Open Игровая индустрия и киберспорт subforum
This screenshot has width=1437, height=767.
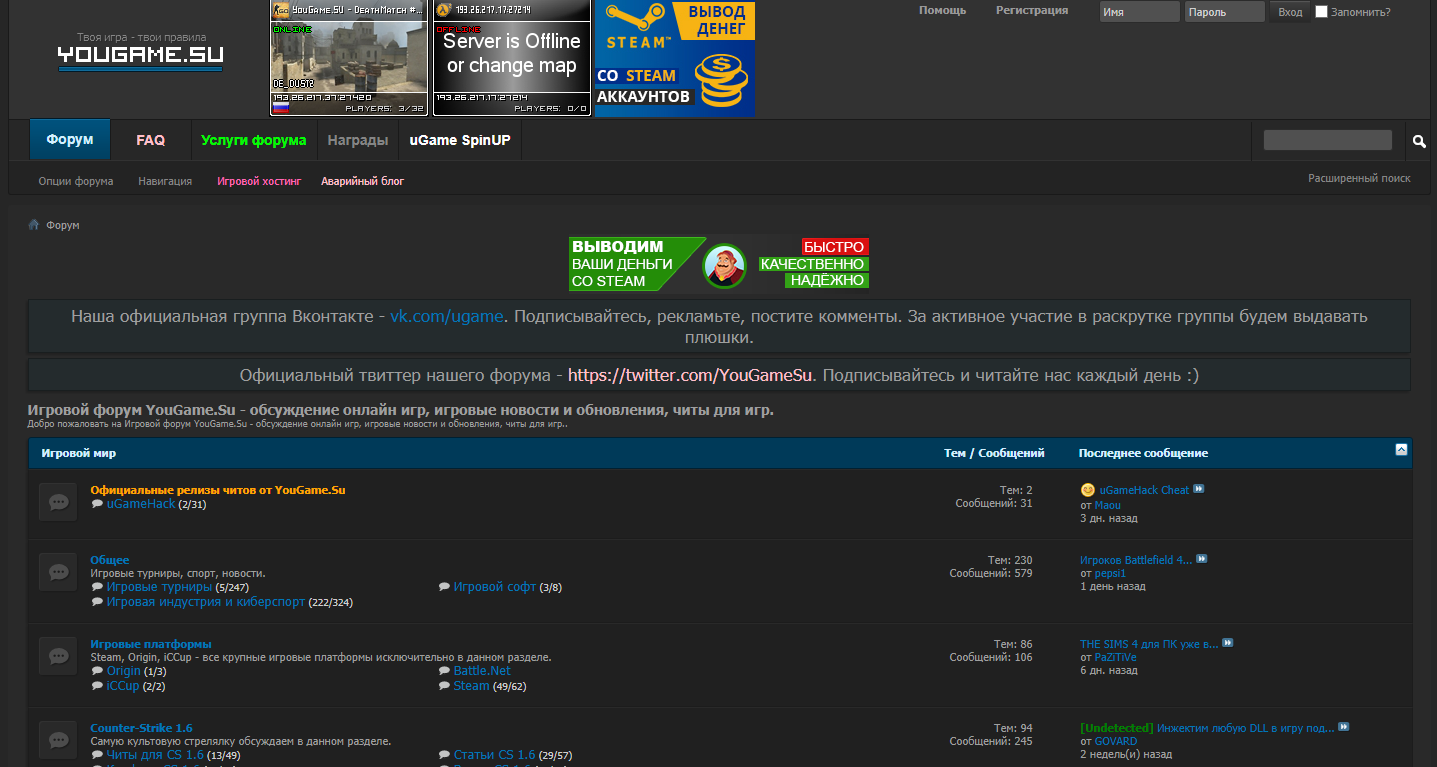tap(206, 602)
